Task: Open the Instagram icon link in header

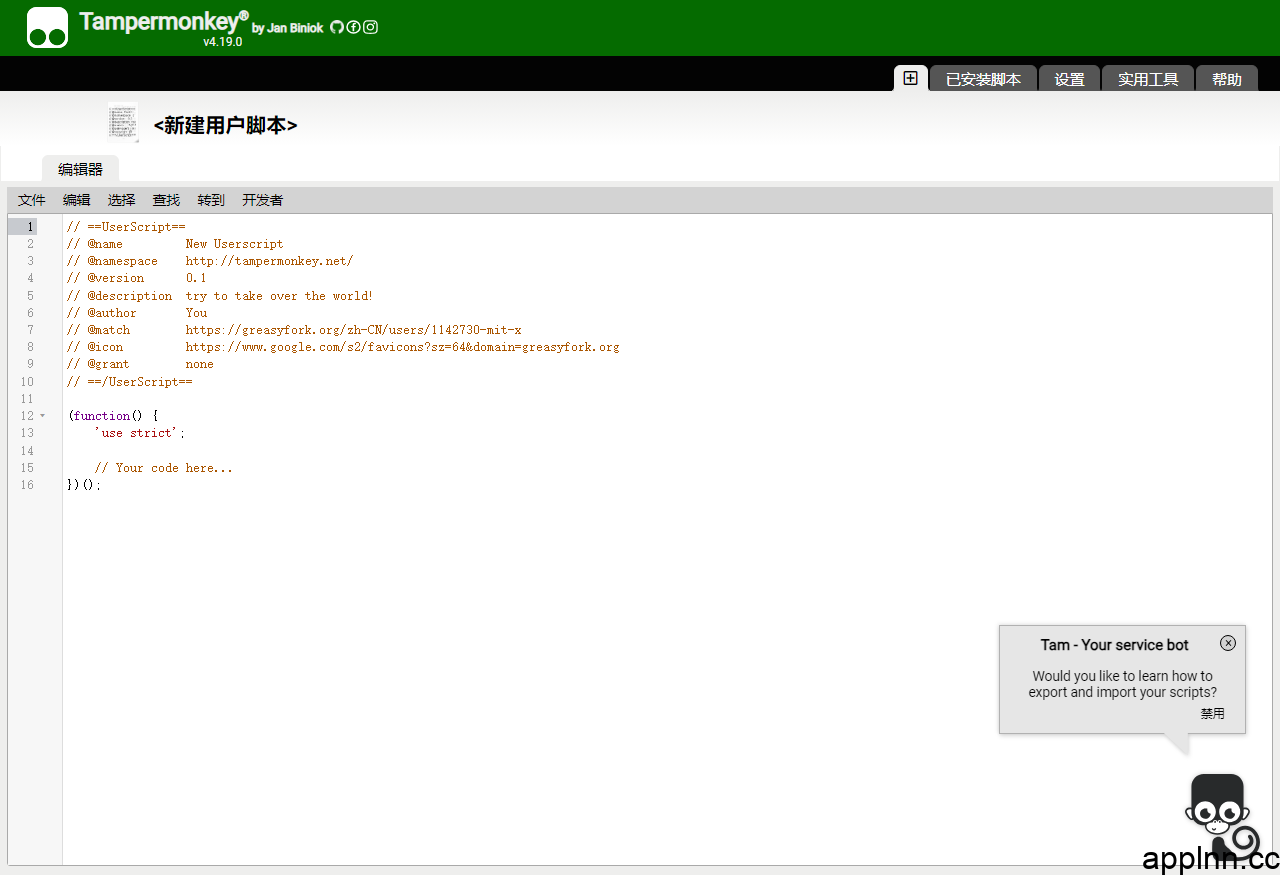Action: click(x=370, y=27)
